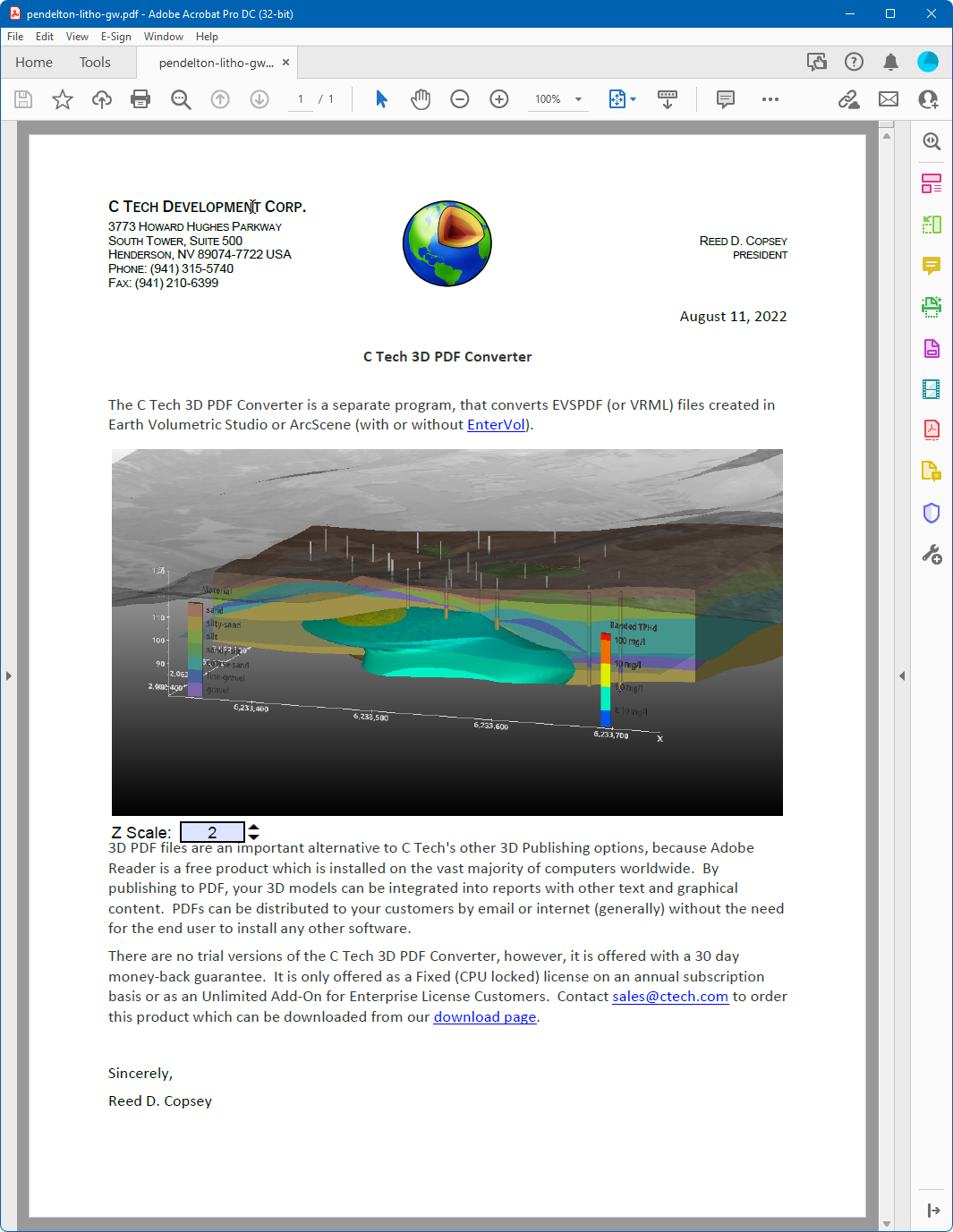Open the Organize Pages tool
The height and width of the screenshot is (1232, 953).
931,183
